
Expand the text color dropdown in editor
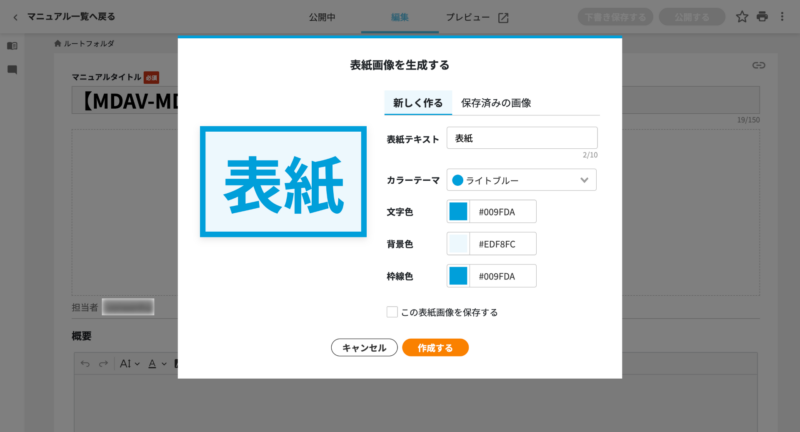157,364
